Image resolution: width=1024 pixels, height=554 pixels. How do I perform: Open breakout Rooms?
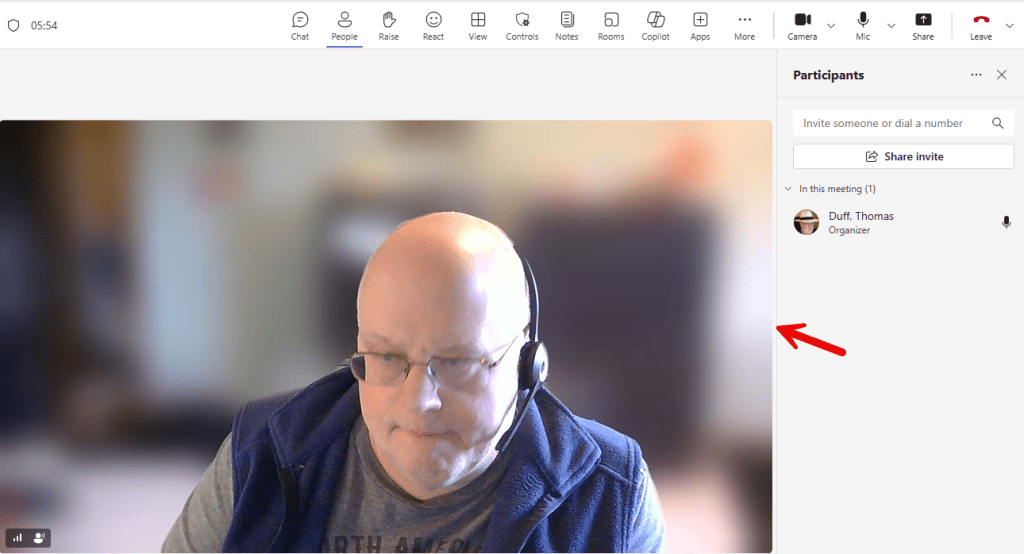click(611, 25)
